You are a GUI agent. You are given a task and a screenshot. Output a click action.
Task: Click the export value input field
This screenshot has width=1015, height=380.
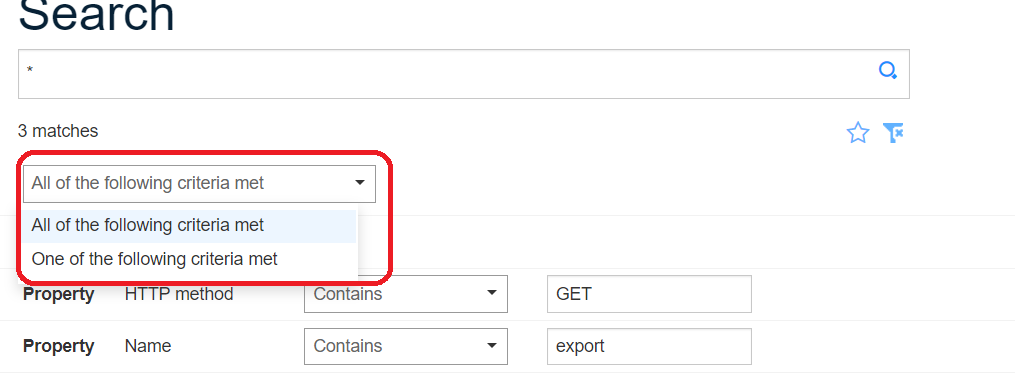tap(649, 346)
